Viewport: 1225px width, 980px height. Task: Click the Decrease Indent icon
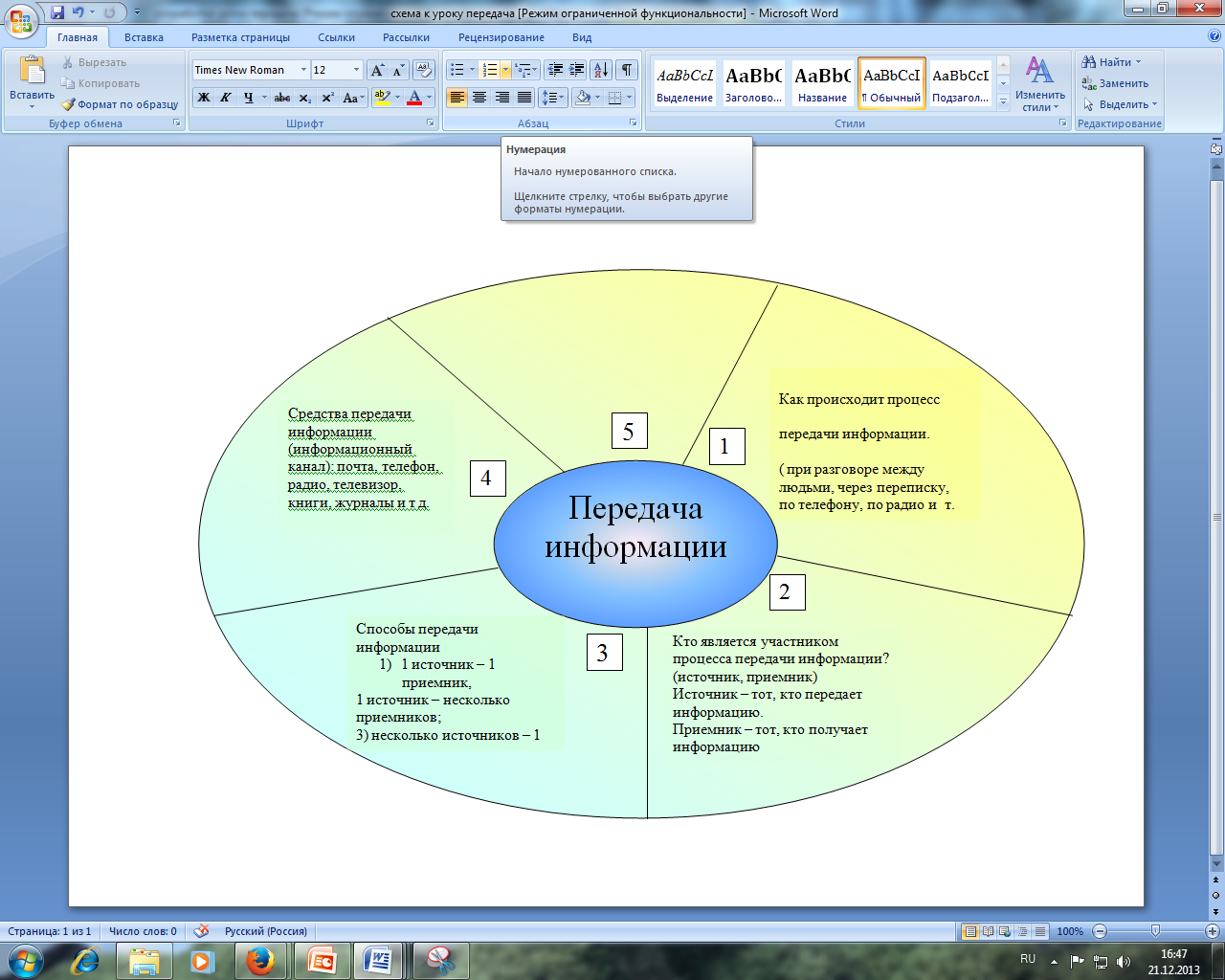(x=554, y=70)
